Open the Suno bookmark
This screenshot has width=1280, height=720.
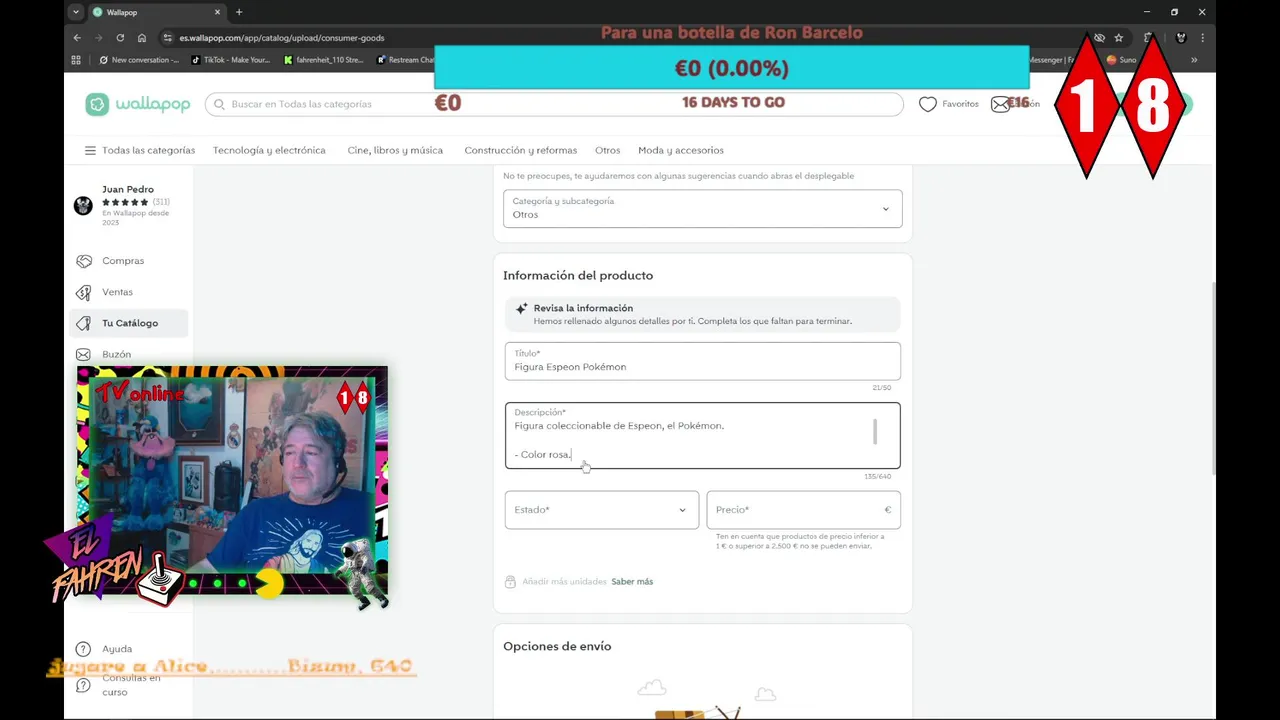point(1121,60)
